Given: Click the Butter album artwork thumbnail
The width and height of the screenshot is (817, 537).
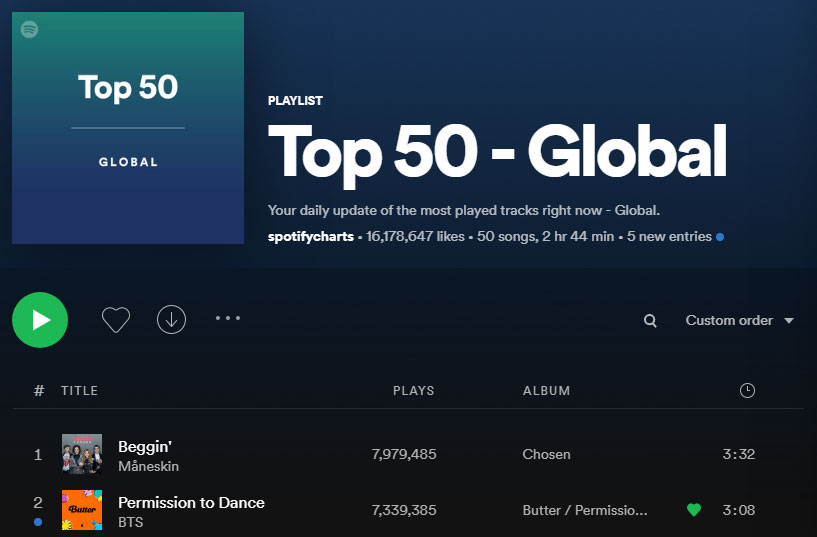Looking at the screenshot, I should pos(82,510).
